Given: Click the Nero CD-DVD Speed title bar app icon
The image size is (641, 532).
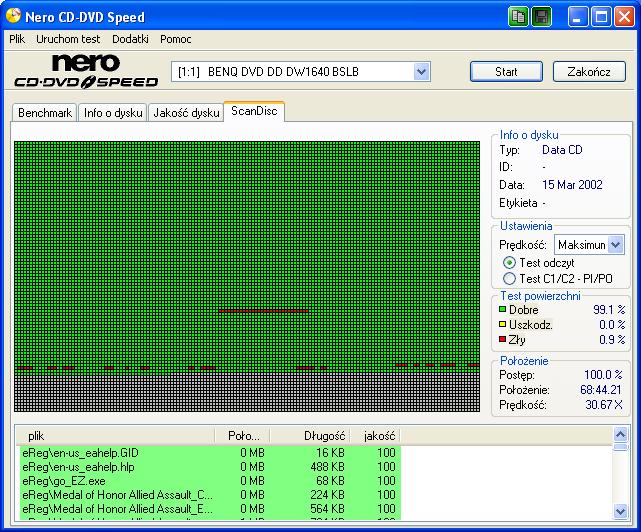Looking at the screenshot, I should click(13, 16).
